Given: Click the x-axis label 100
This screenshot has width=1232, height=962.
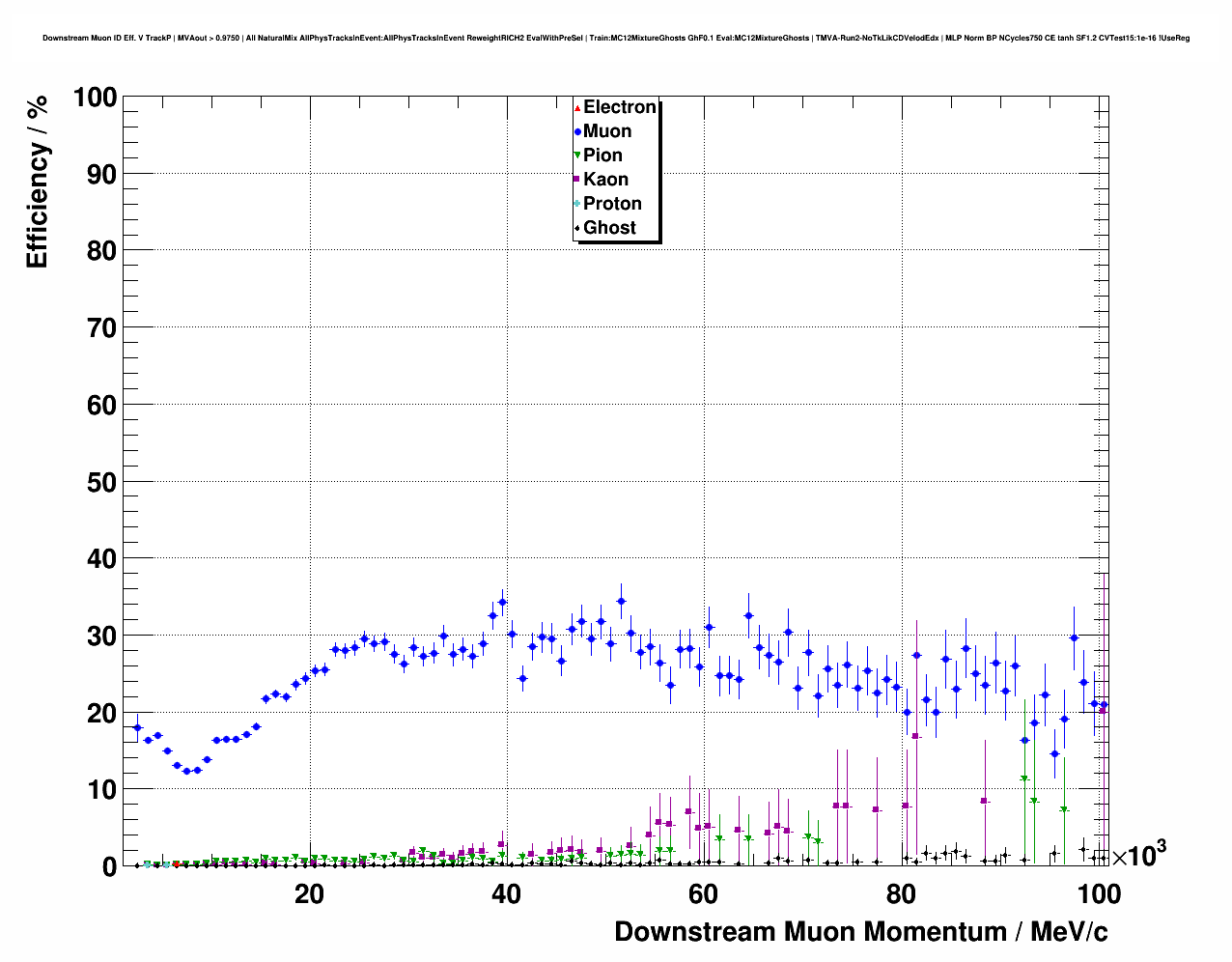Looking at the screenshot, I should click(x=1099, y=893).
